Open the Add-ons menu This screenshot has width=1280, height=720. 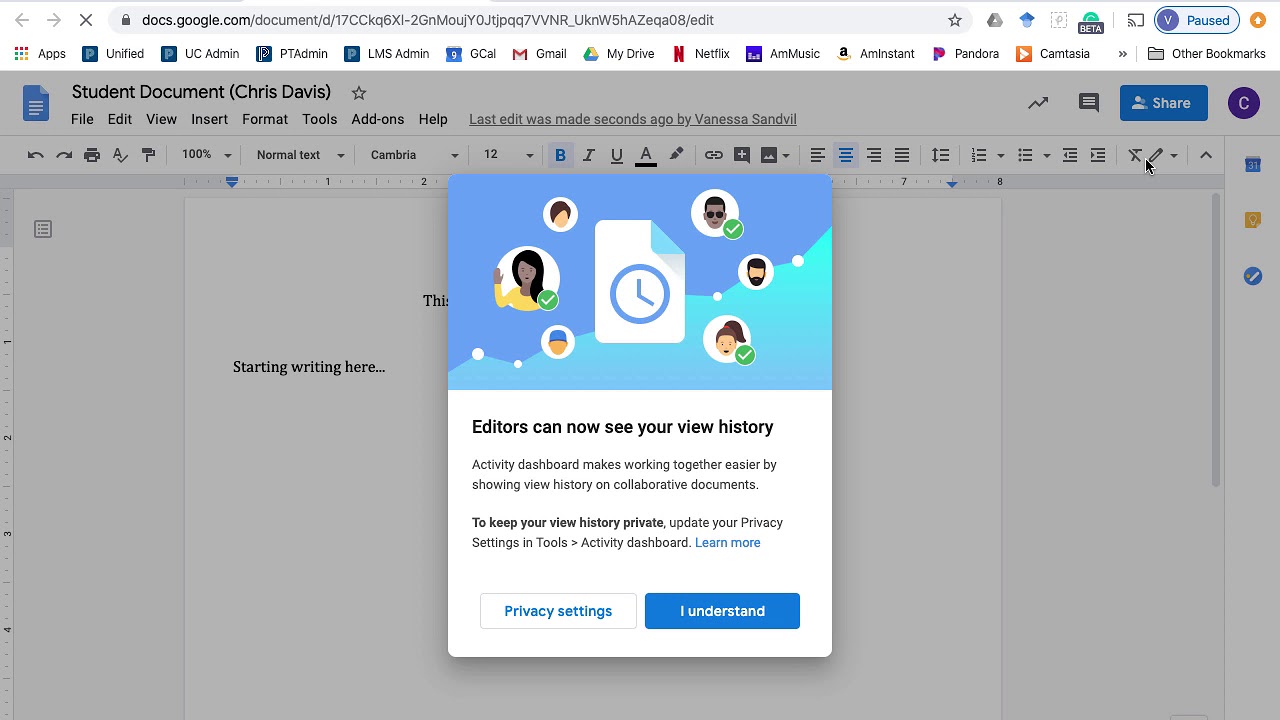coord(378,119)
